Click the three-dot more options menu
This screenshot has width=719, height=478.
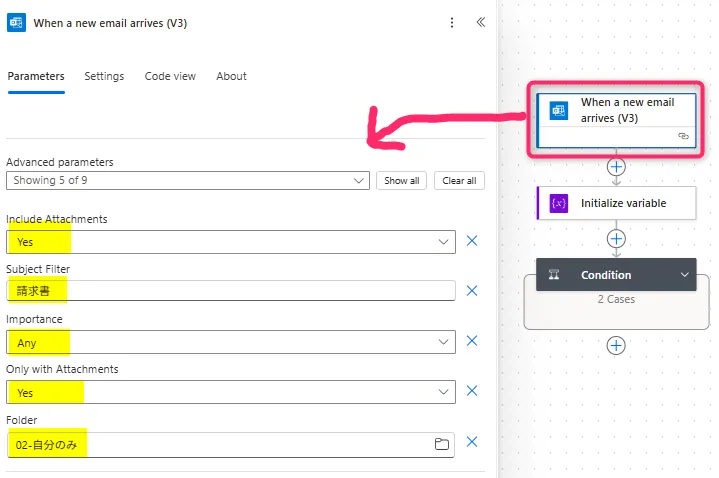(452, 23)
